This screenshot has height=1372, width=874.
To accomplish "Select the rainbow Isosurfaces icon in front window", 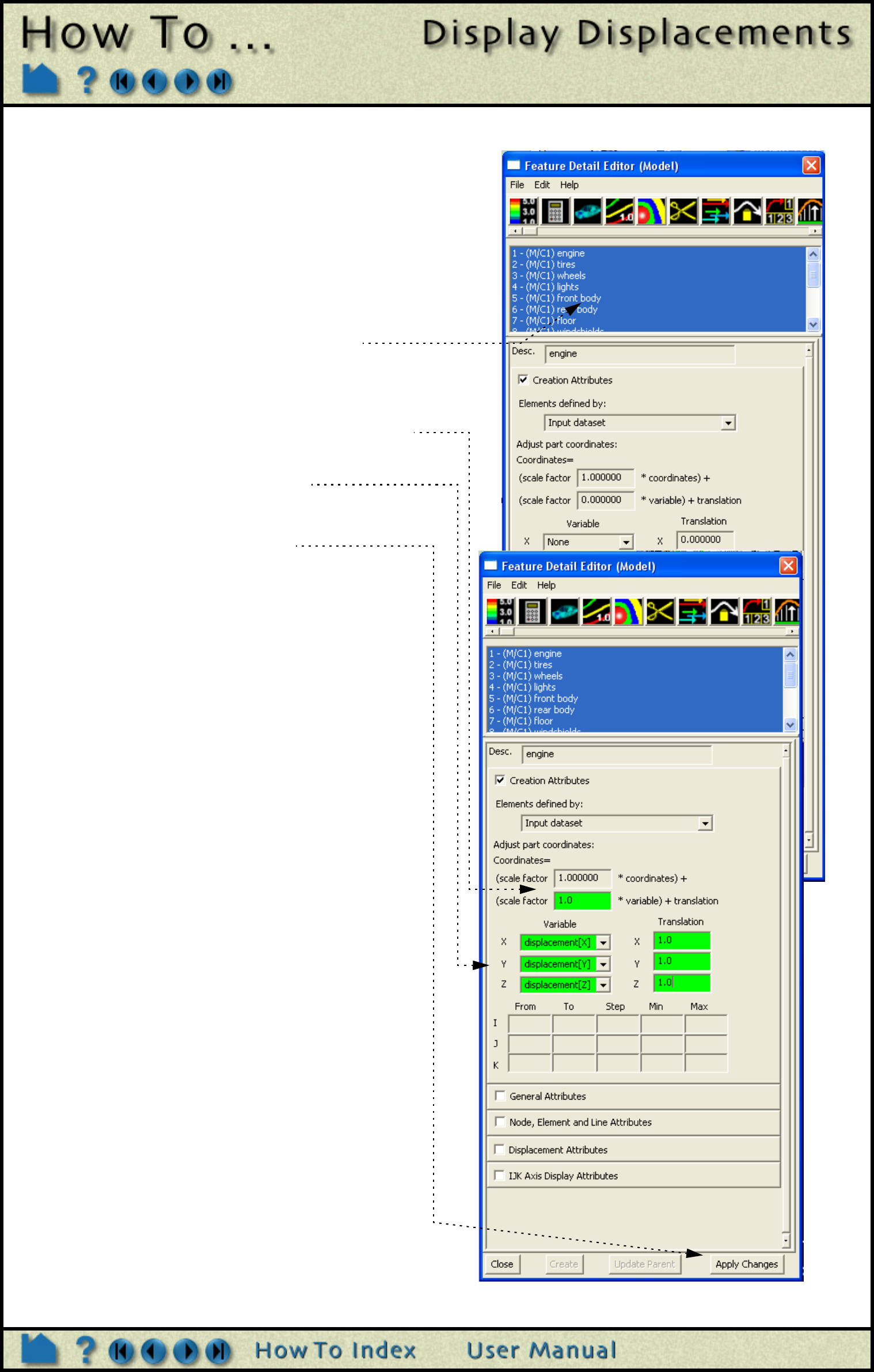I will 629,611.
